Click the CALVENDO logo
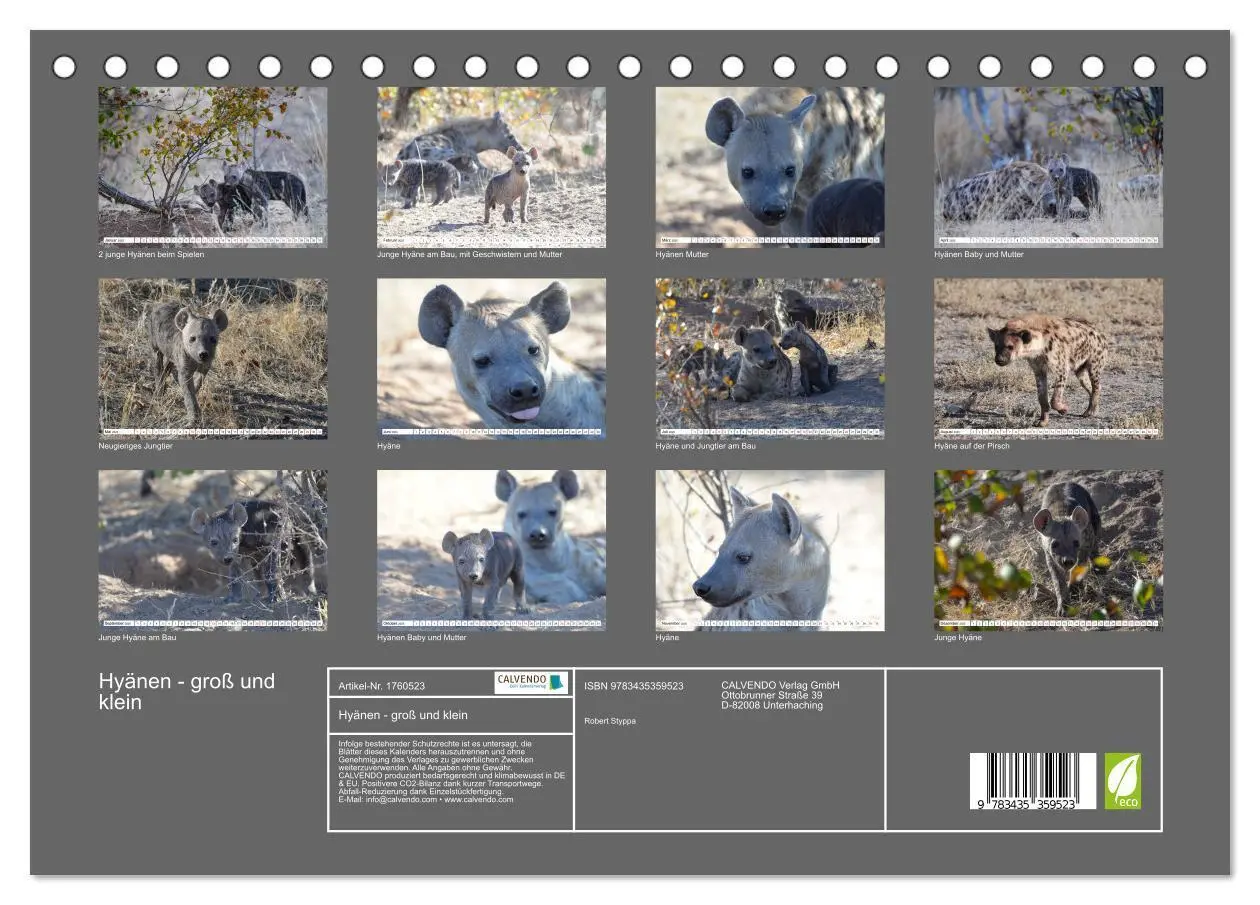Viewport: 1260px width, 905px height. pos(531,683)
